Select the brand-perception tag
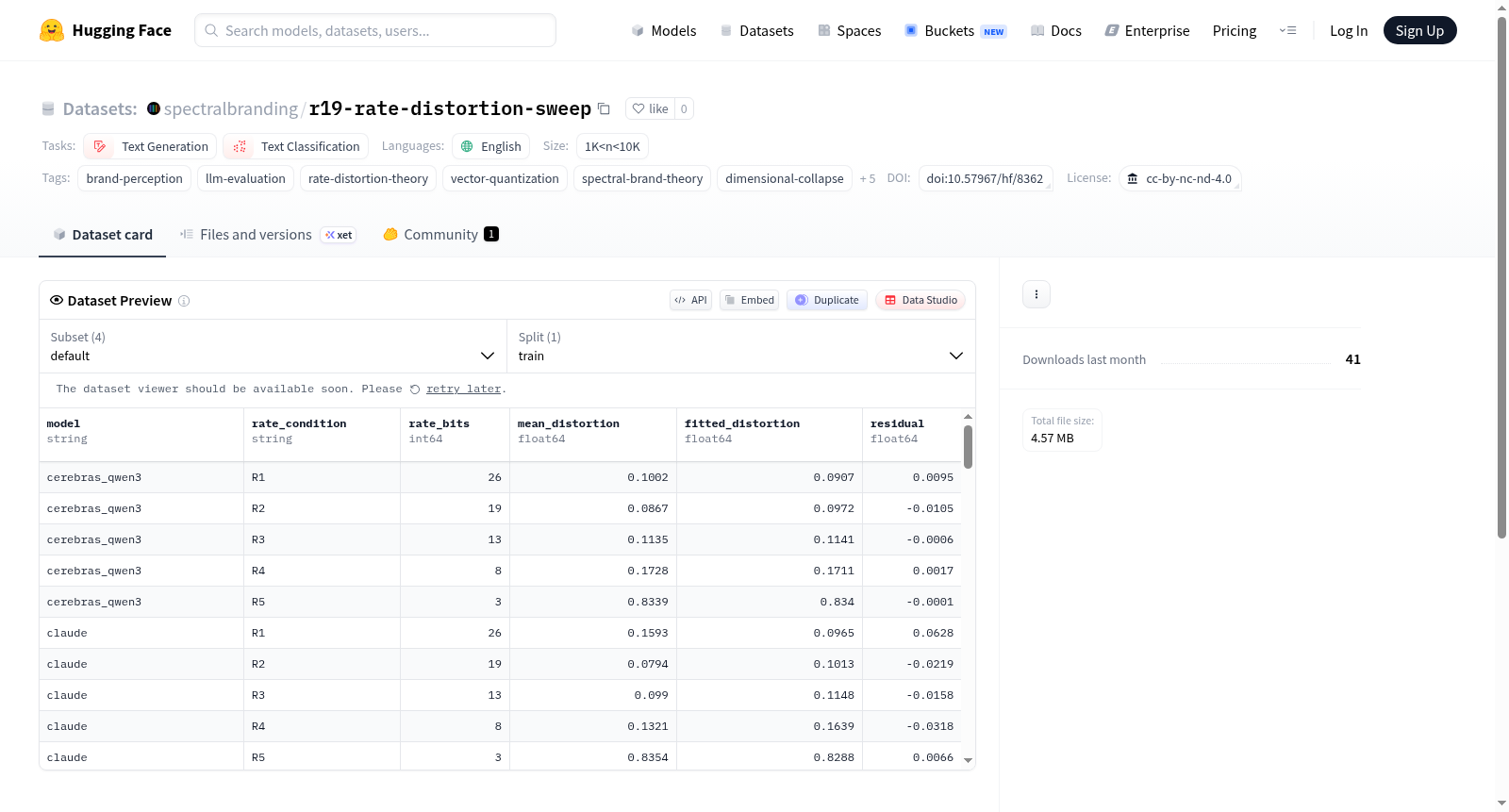The image size is (1509, 812). [135, 178]
